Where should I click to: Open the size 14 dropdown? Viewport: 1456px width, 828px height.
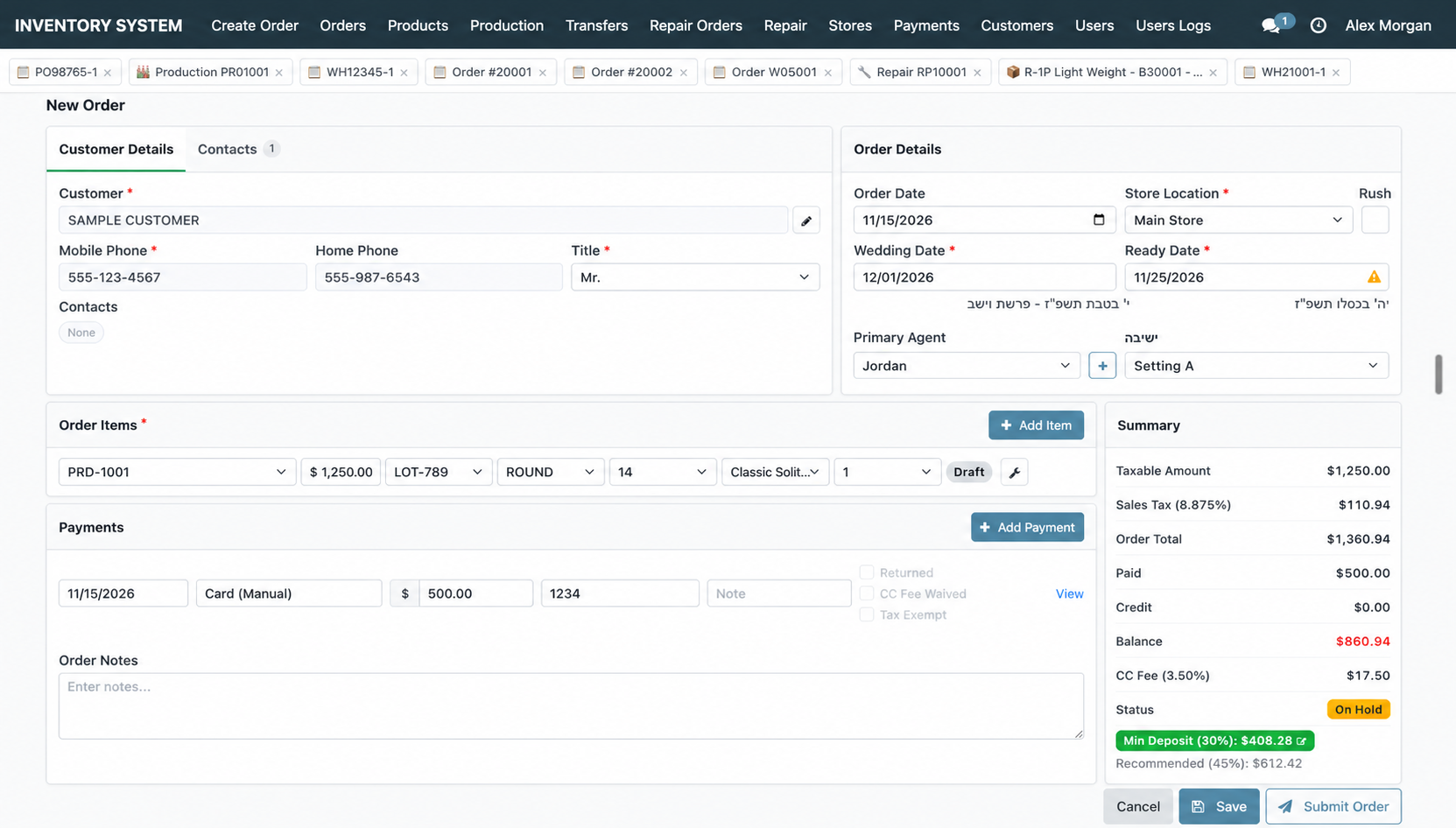663,473
